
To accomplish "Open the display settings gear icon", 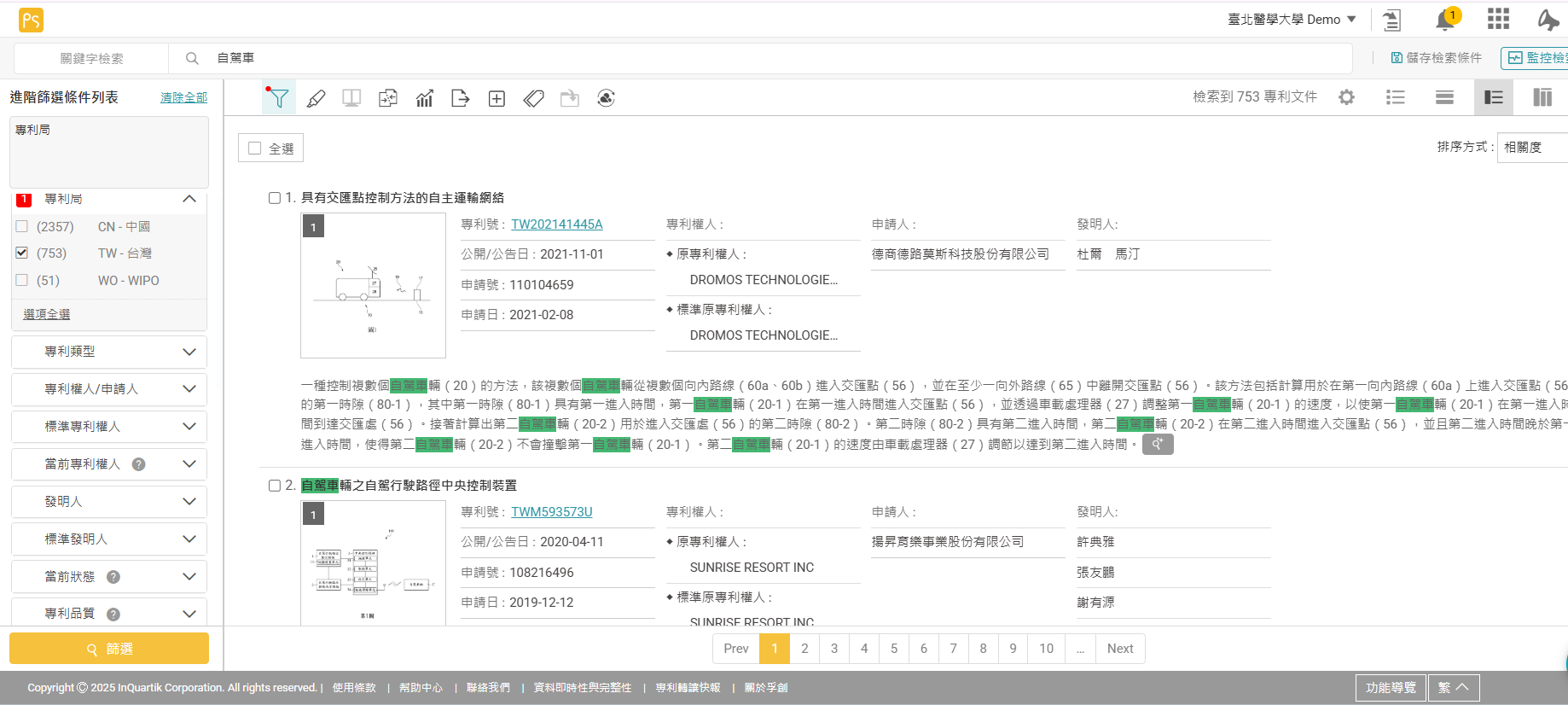I will [x=1346, y=97].
